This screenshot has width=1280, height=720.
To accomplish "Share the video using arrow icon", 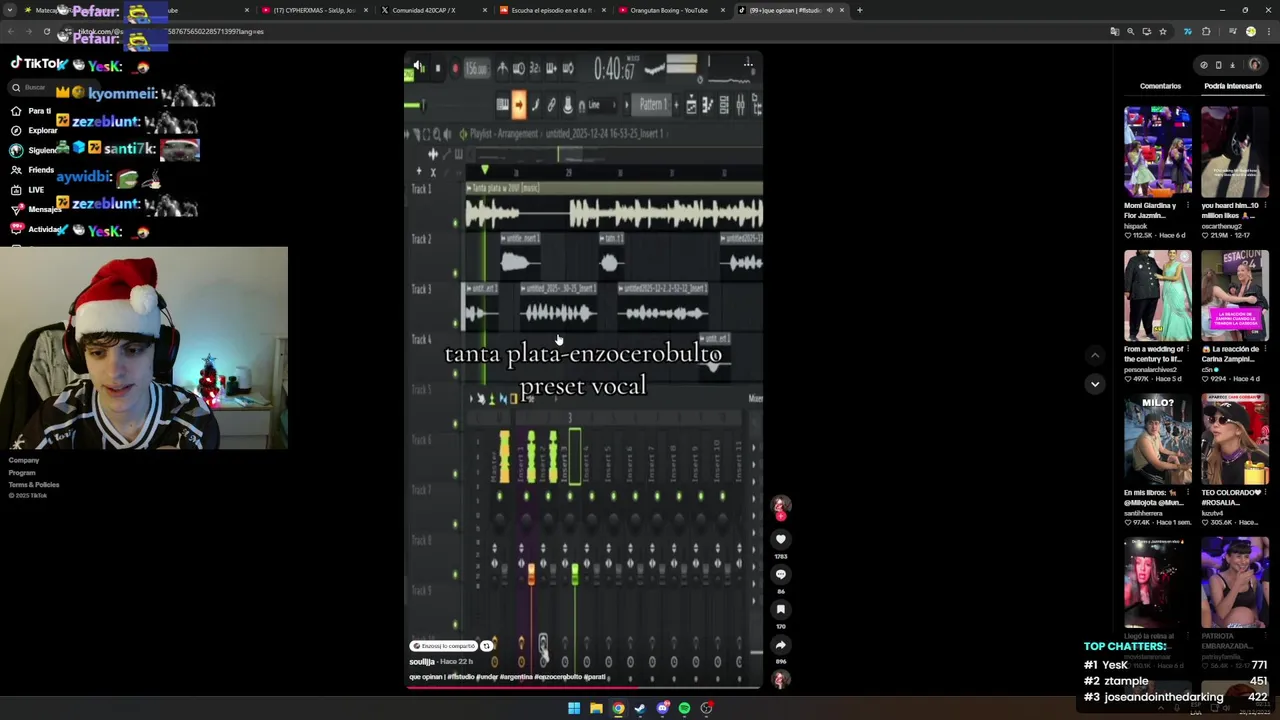I will 781,645.
